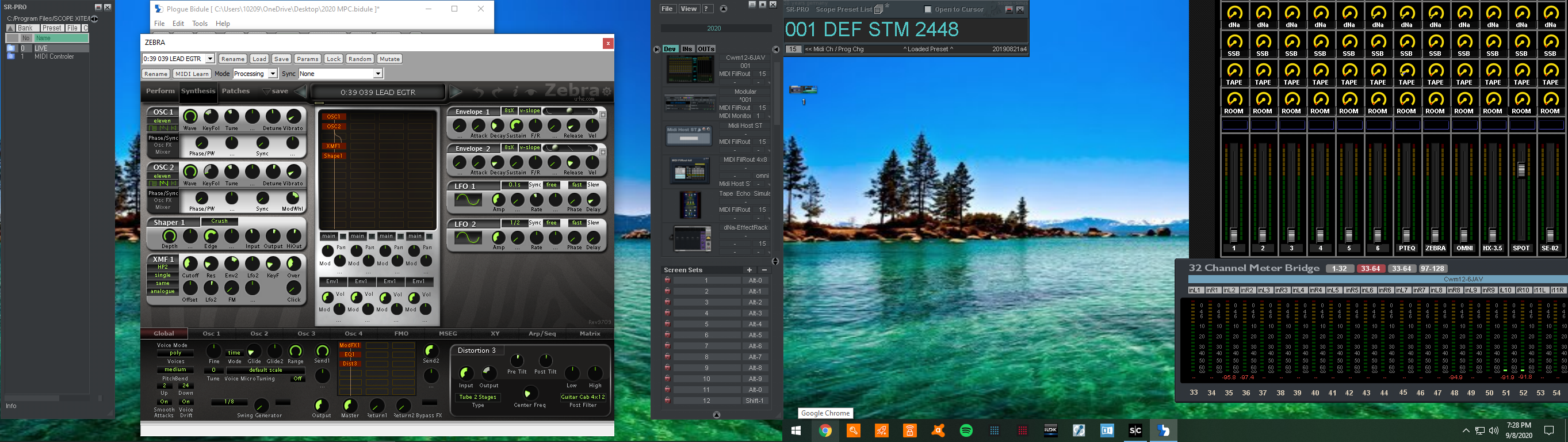Open the Tools menu in Plogue Bidule
The width and height of the screenshot is (1568, 442).
(200, 24)
